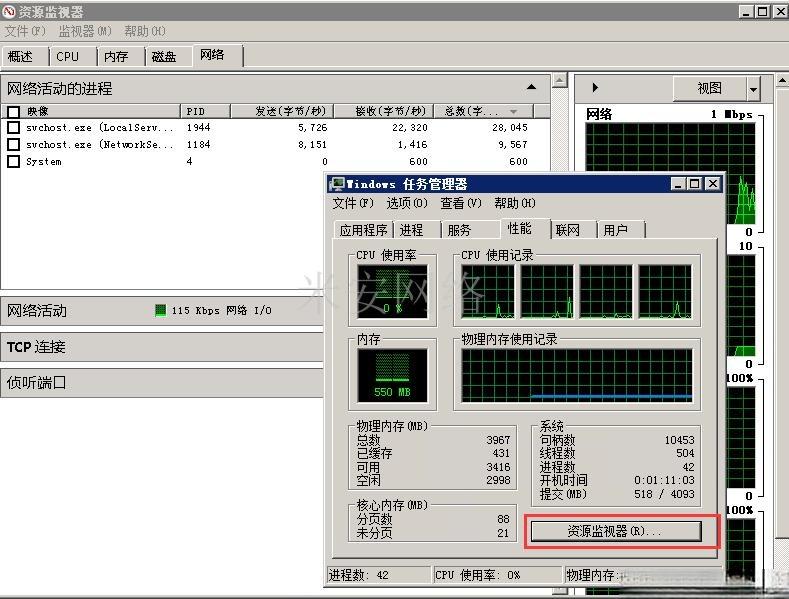
Task: Sort by the 发送(字节/秒) column header
Action: coord(282,111)
